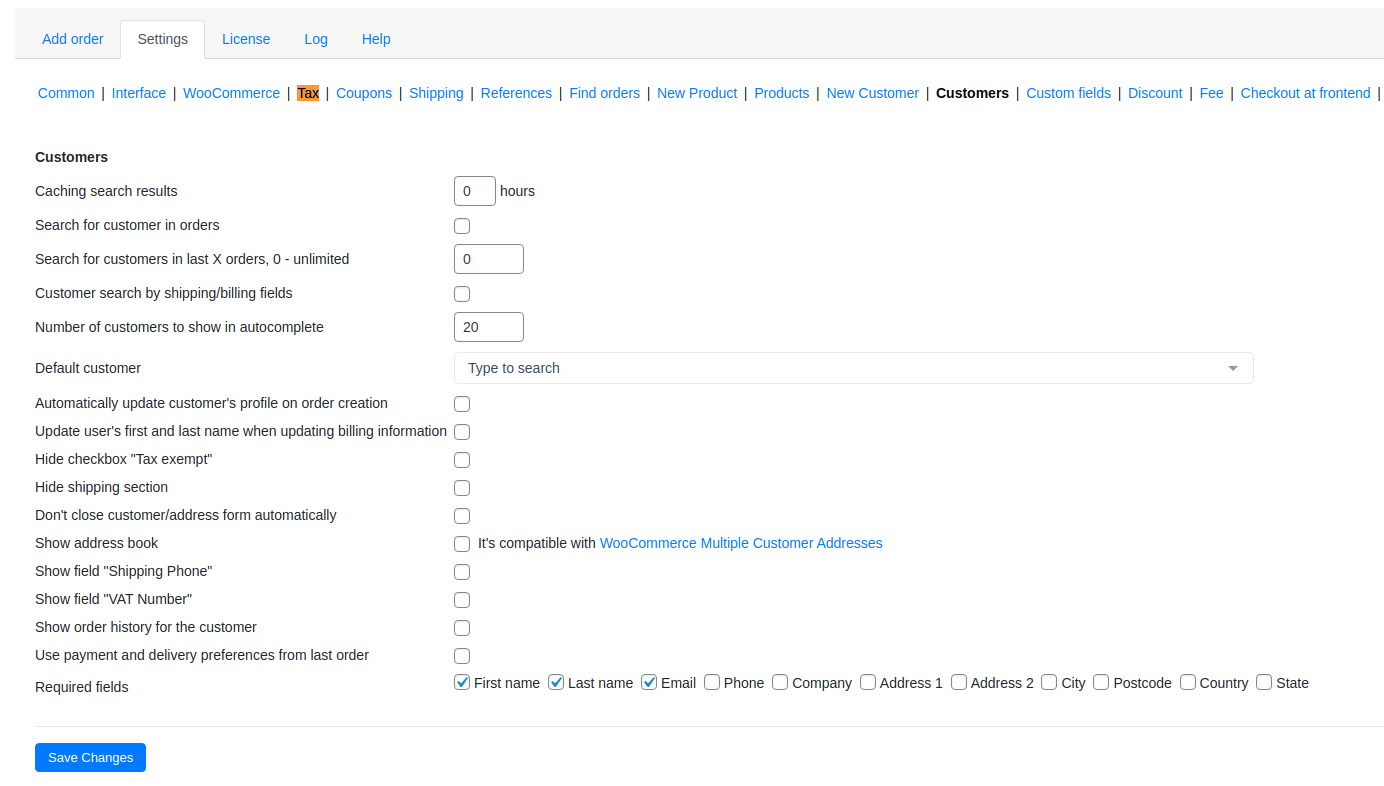Image resolution: width=1384 pixels, height=786 pixels.
Task: Check State required field
Action: click(1264, 682)
